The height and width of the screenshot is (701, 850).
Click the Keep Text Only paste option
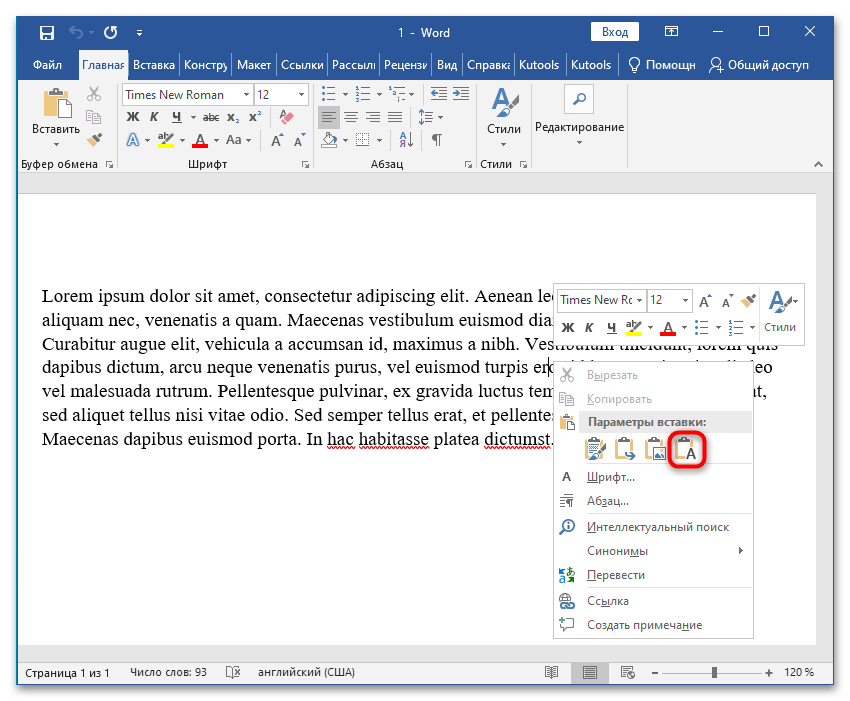(x=688, y=449)
